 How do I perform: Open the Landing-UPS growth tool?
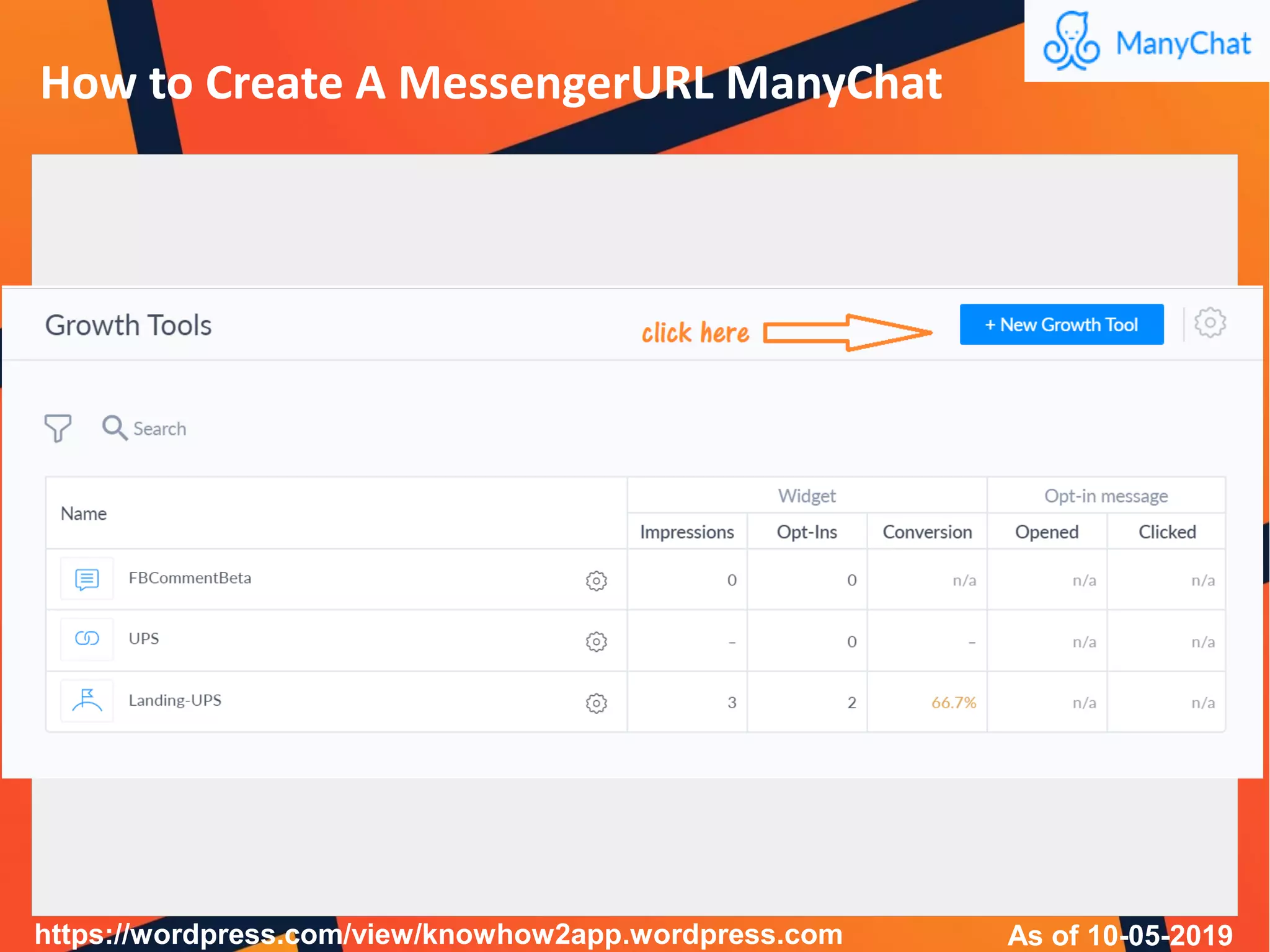pos(175,700)
